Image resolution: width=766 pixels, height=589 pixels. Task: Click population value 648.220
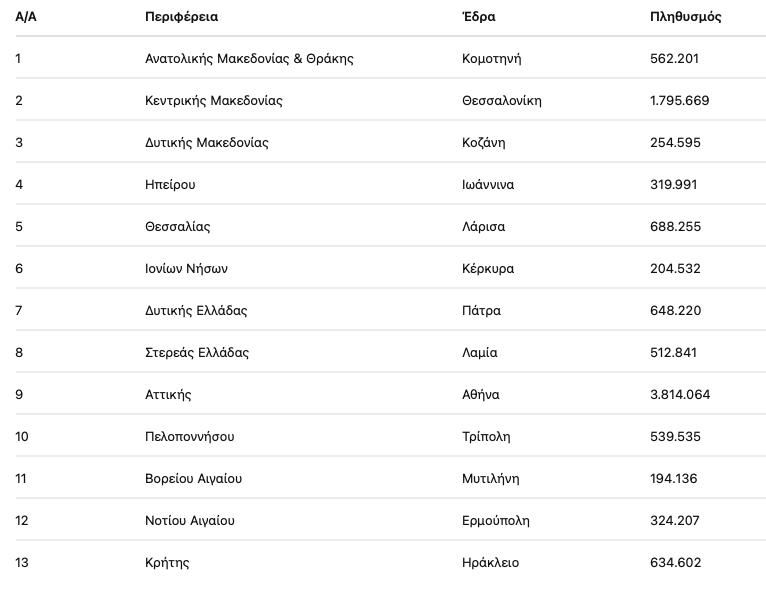tap(675, 311)
